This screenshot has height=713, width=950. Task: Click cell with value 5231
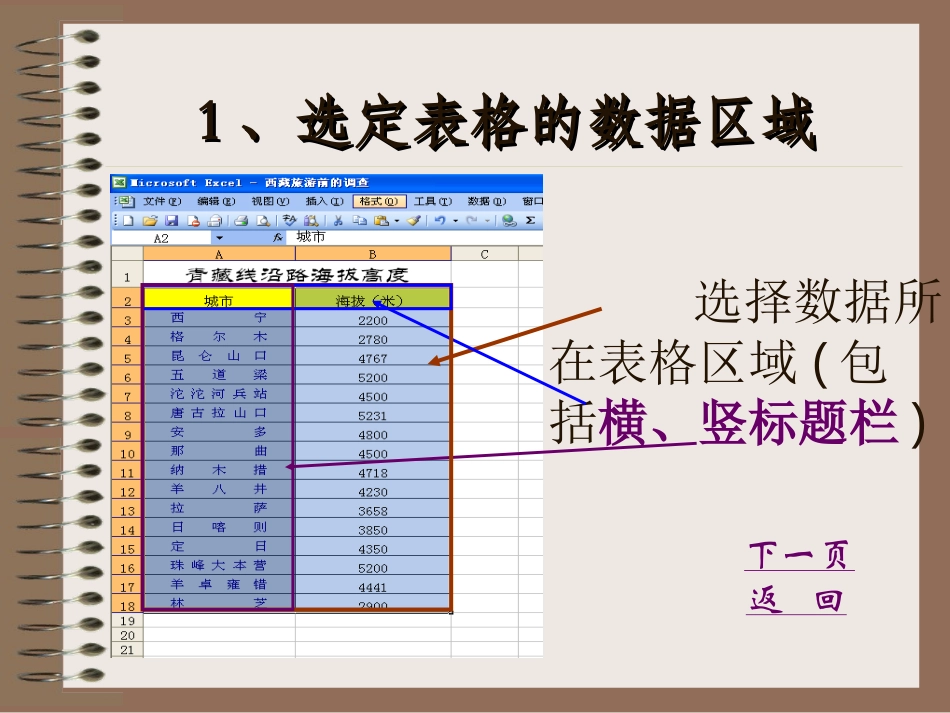(373, 415)
